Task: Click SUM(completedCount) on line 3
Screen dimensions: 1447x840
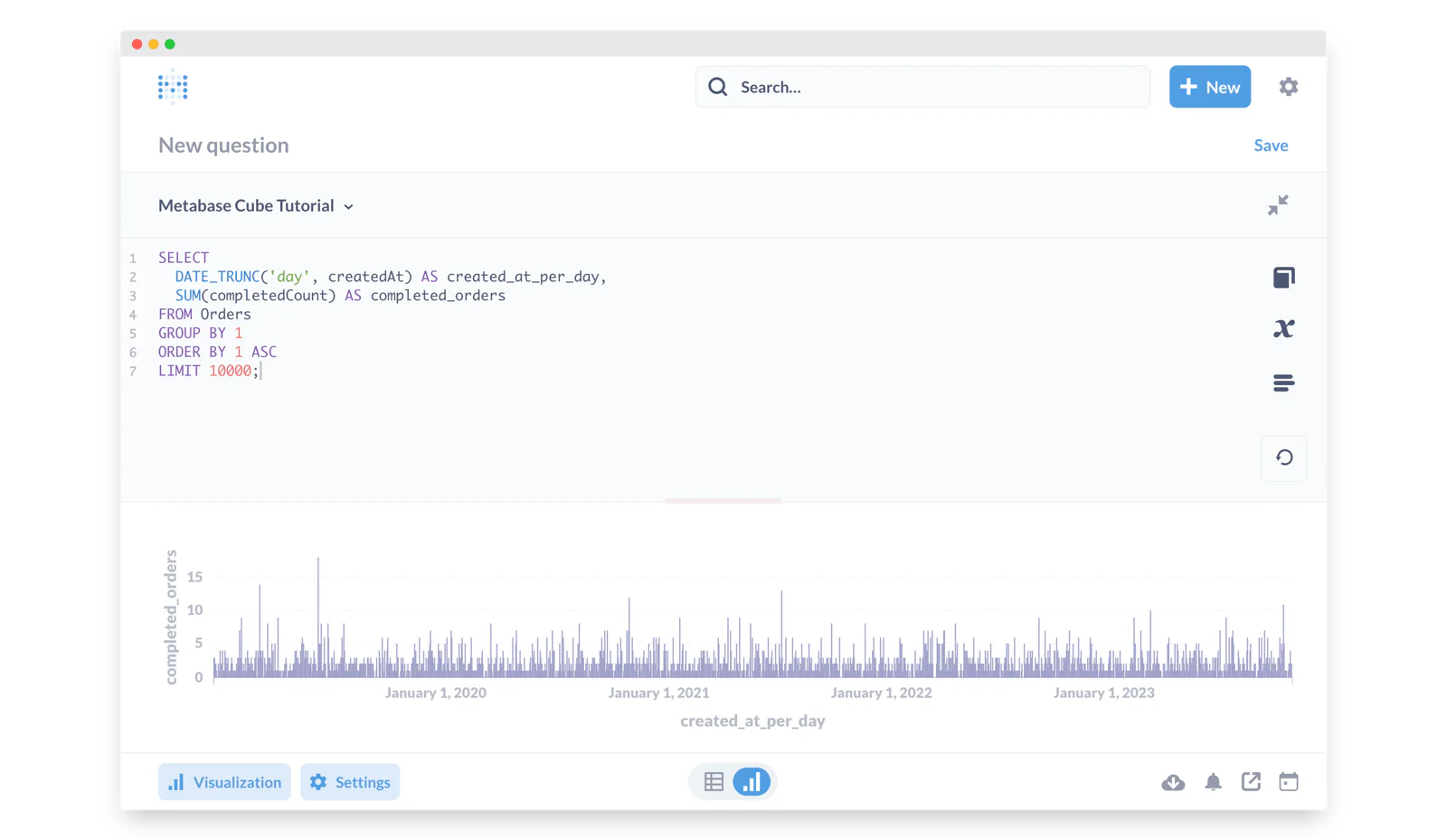Action: [x=256, y=296]
